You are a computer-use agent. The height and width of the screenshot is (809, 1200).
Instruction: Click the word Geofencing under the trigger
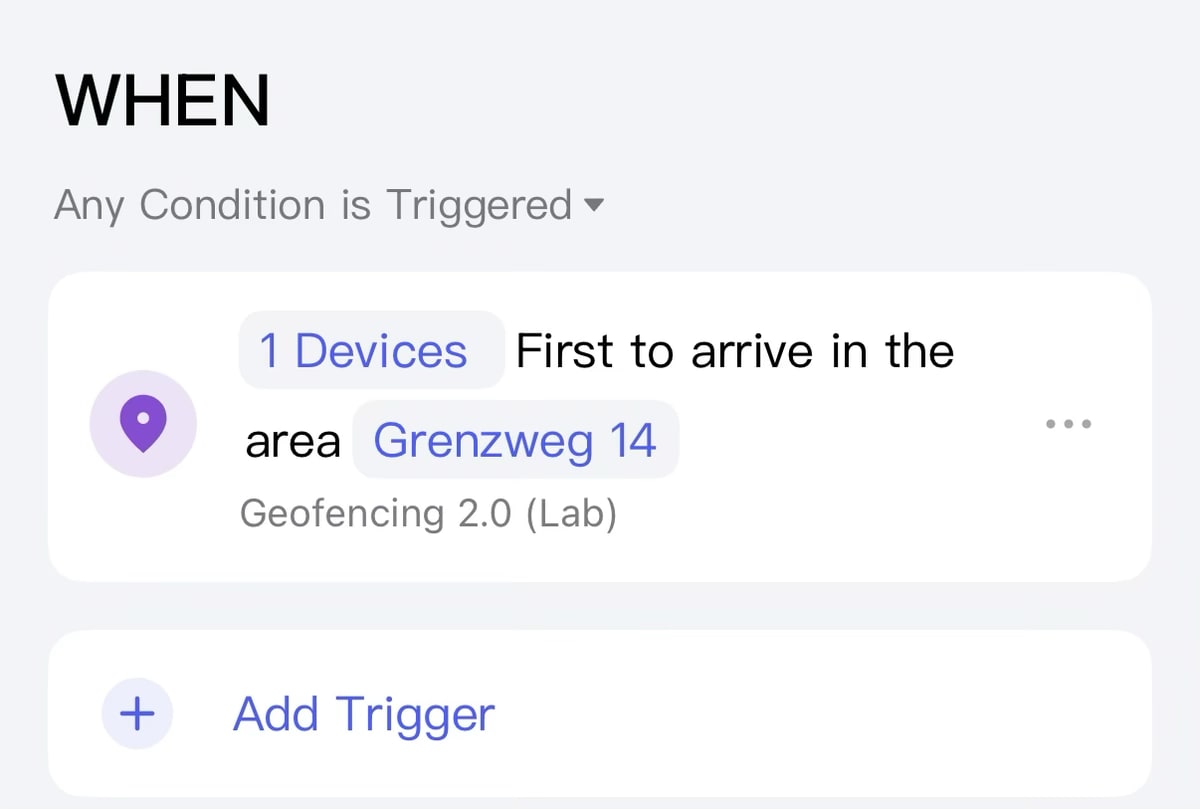click(341, 513)
